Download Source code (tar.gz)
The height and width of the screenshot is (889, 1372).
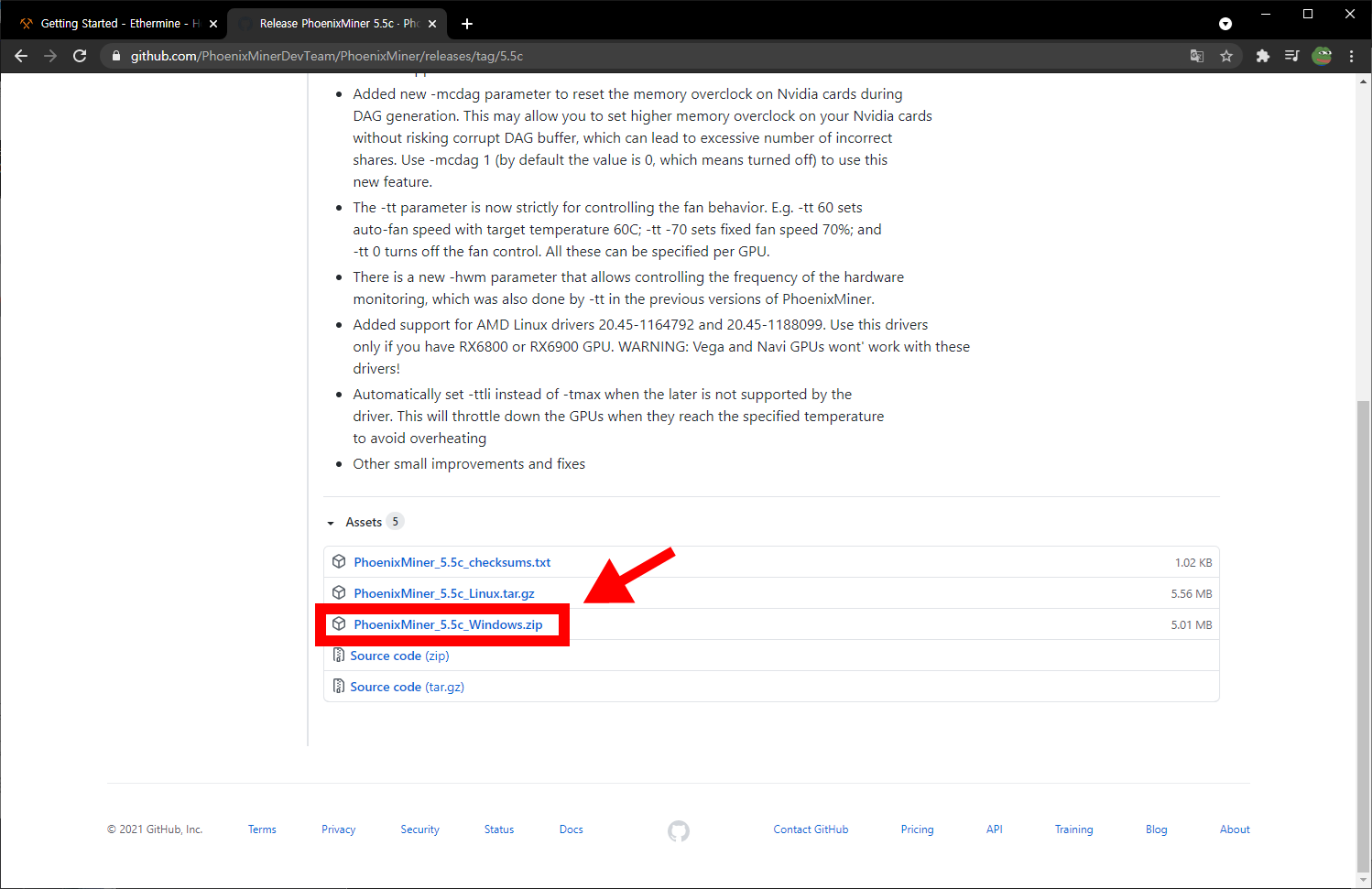(407, 687)
